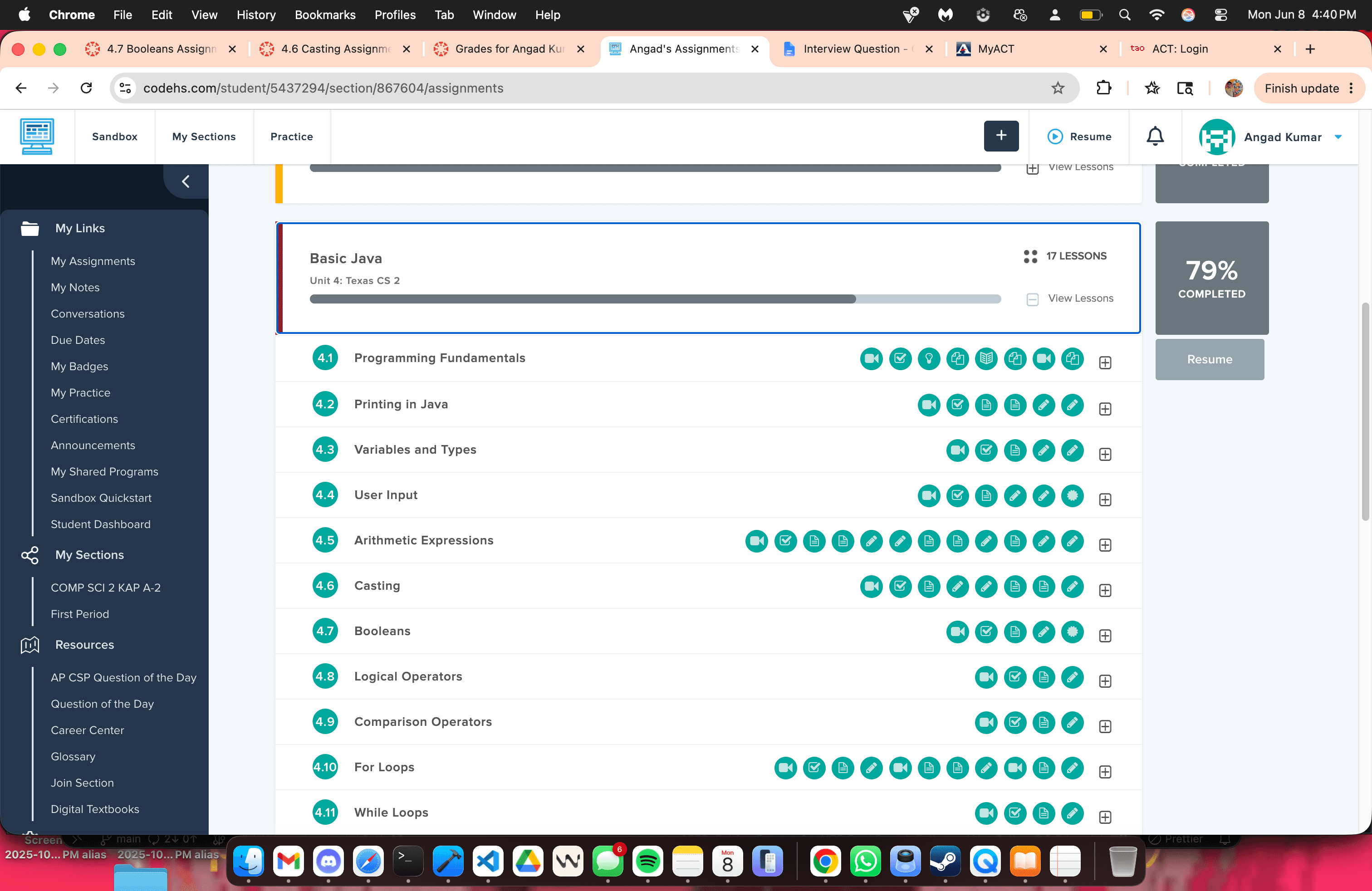Expand the Casting lesson row
The height and width of the screenshot is (891, 1372).
point(1104,591)
